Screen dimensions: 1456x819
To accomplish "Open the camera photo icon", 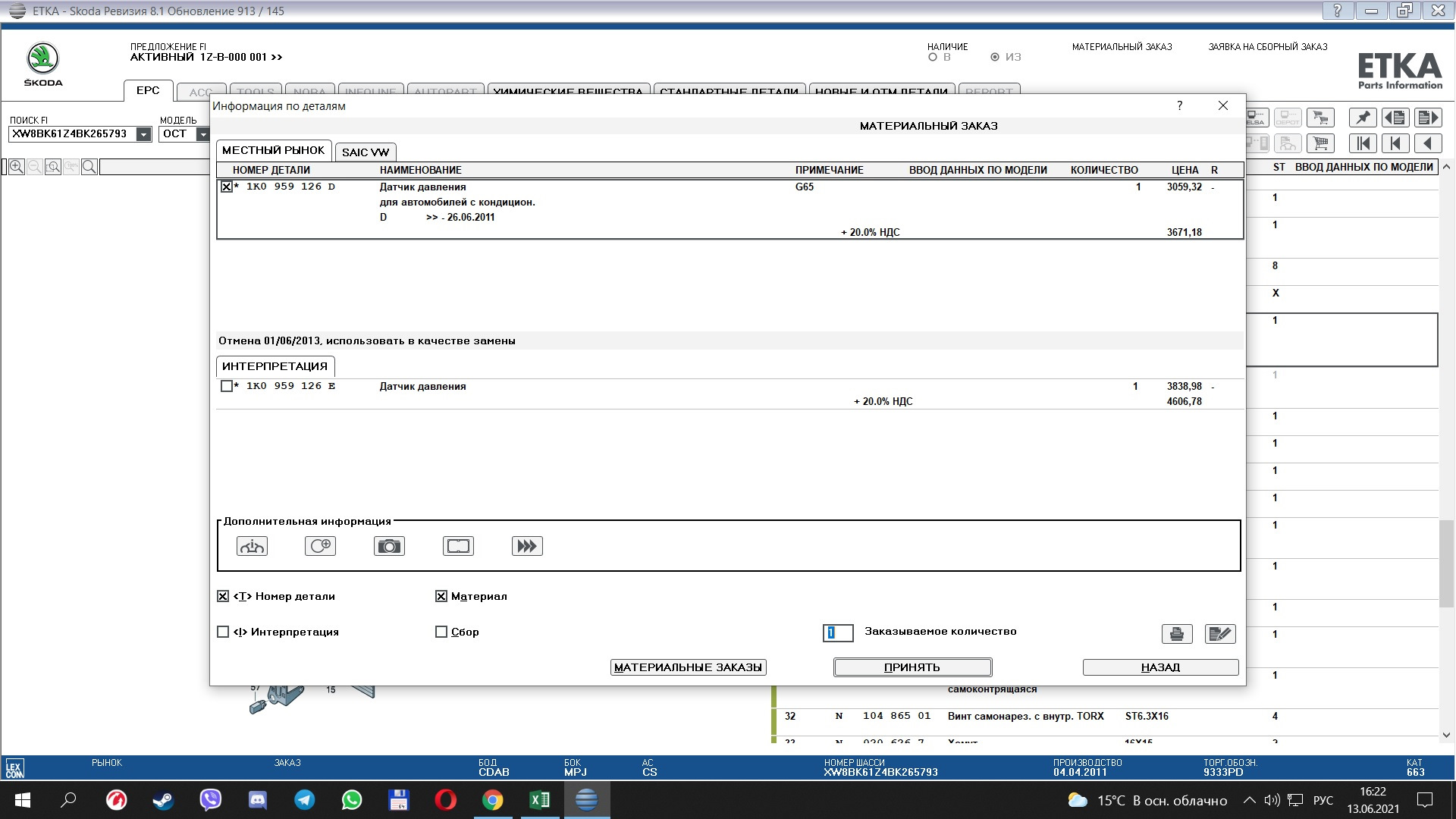I will [389, 546].
